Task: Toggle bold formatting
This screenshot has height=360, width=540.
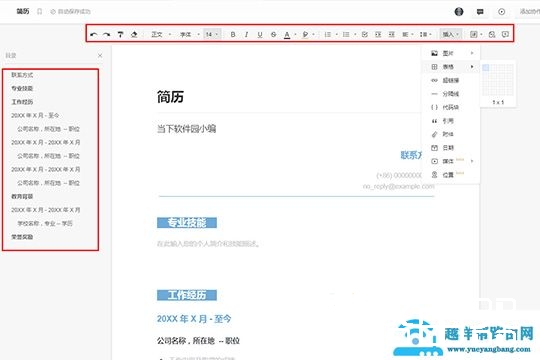Action: (233, 34)
